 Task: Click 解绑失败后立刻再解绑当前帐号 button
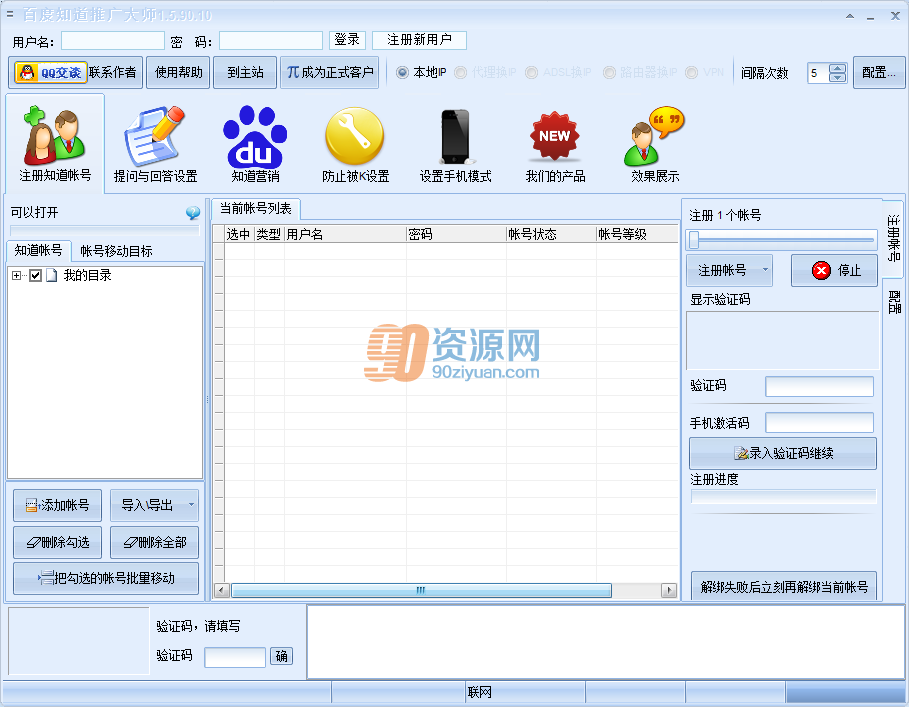click(x=784, y=586)
